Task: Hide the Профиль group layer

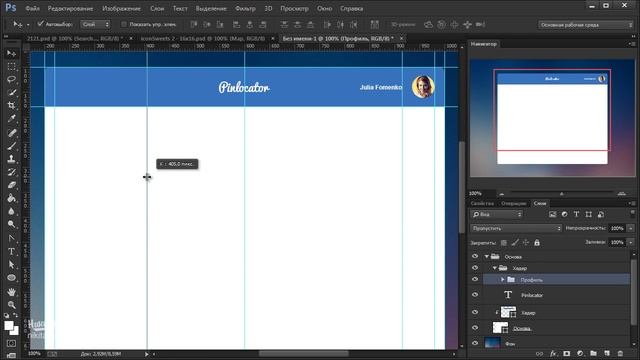Action: click(x=475, y=280)
